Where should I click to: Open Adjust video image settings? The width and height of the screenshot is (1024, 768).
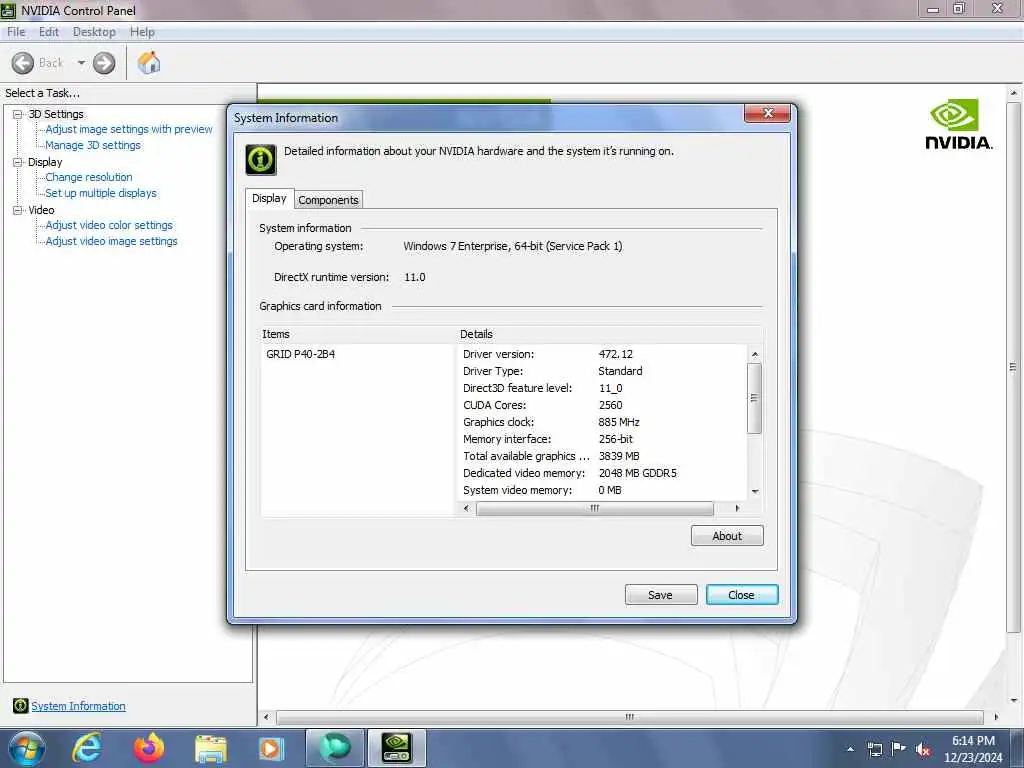coord(111,241)
